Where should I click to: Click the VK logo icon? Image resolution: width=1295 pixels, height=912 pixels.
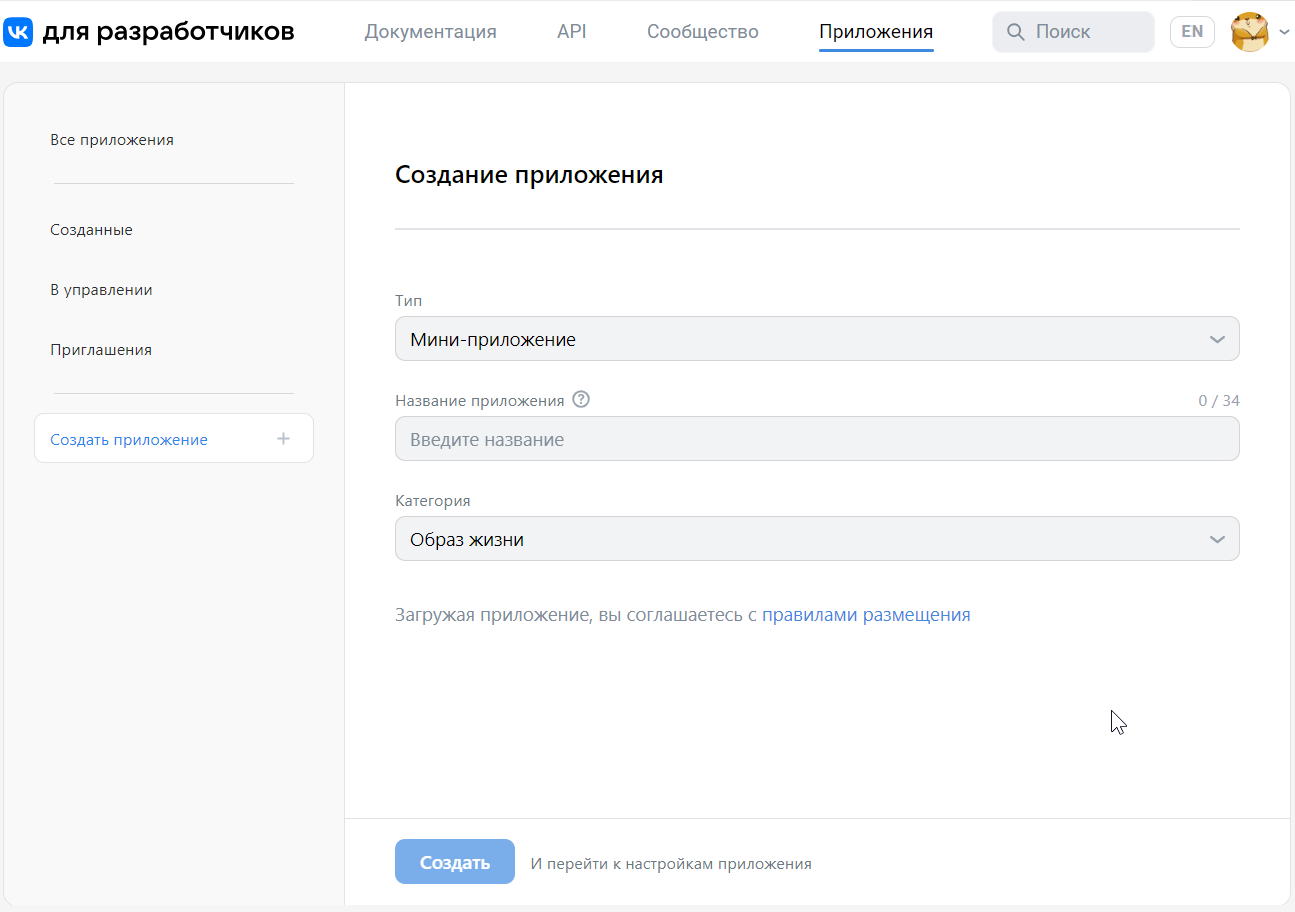20,31
